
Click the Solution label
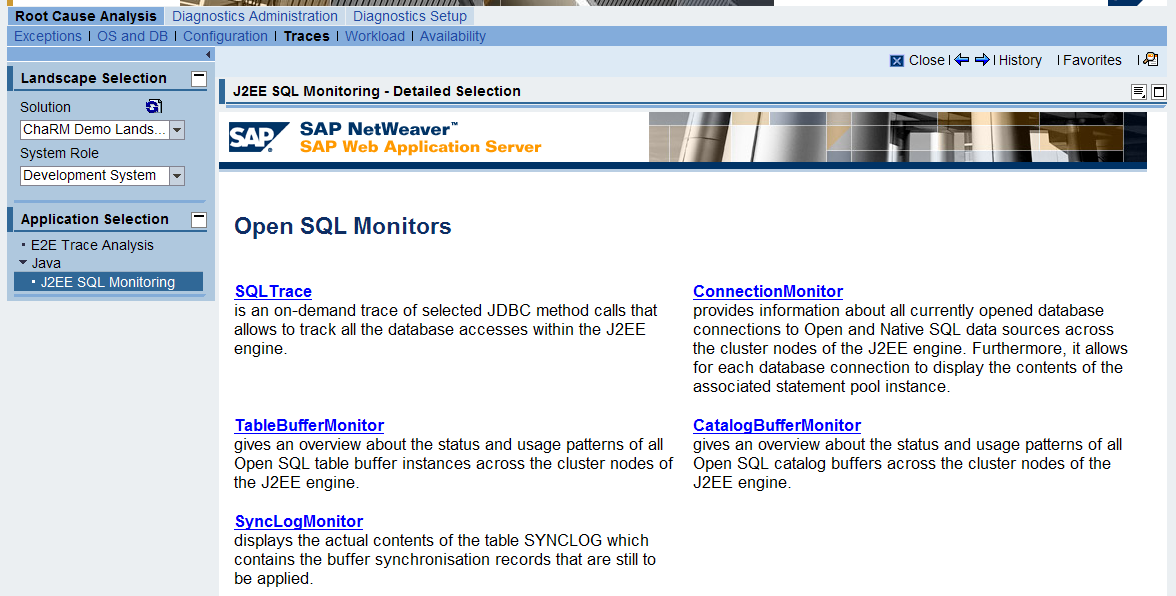(45, 107)
